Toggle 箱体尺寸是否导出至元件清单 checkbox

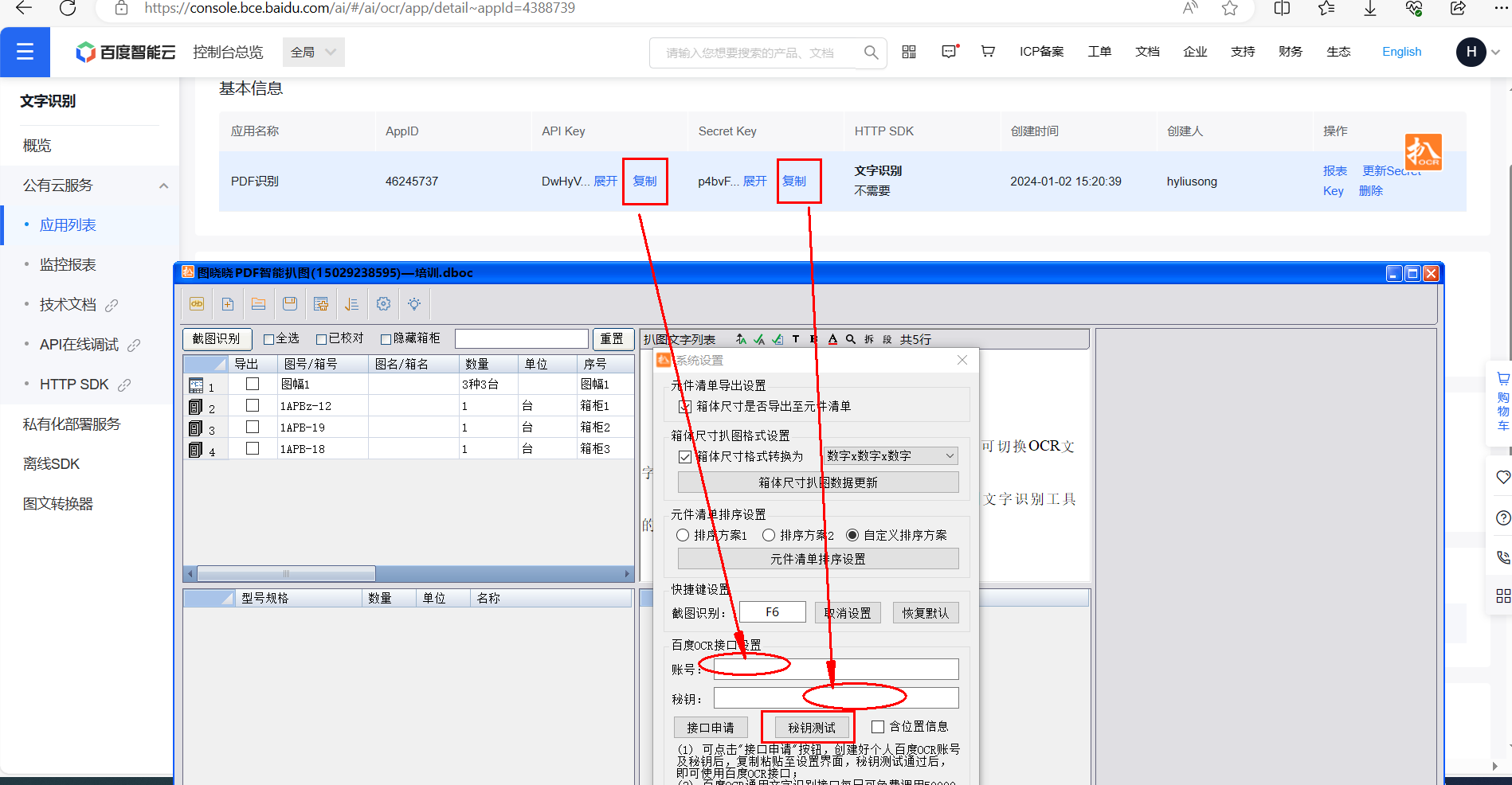(x=684, y=407)
